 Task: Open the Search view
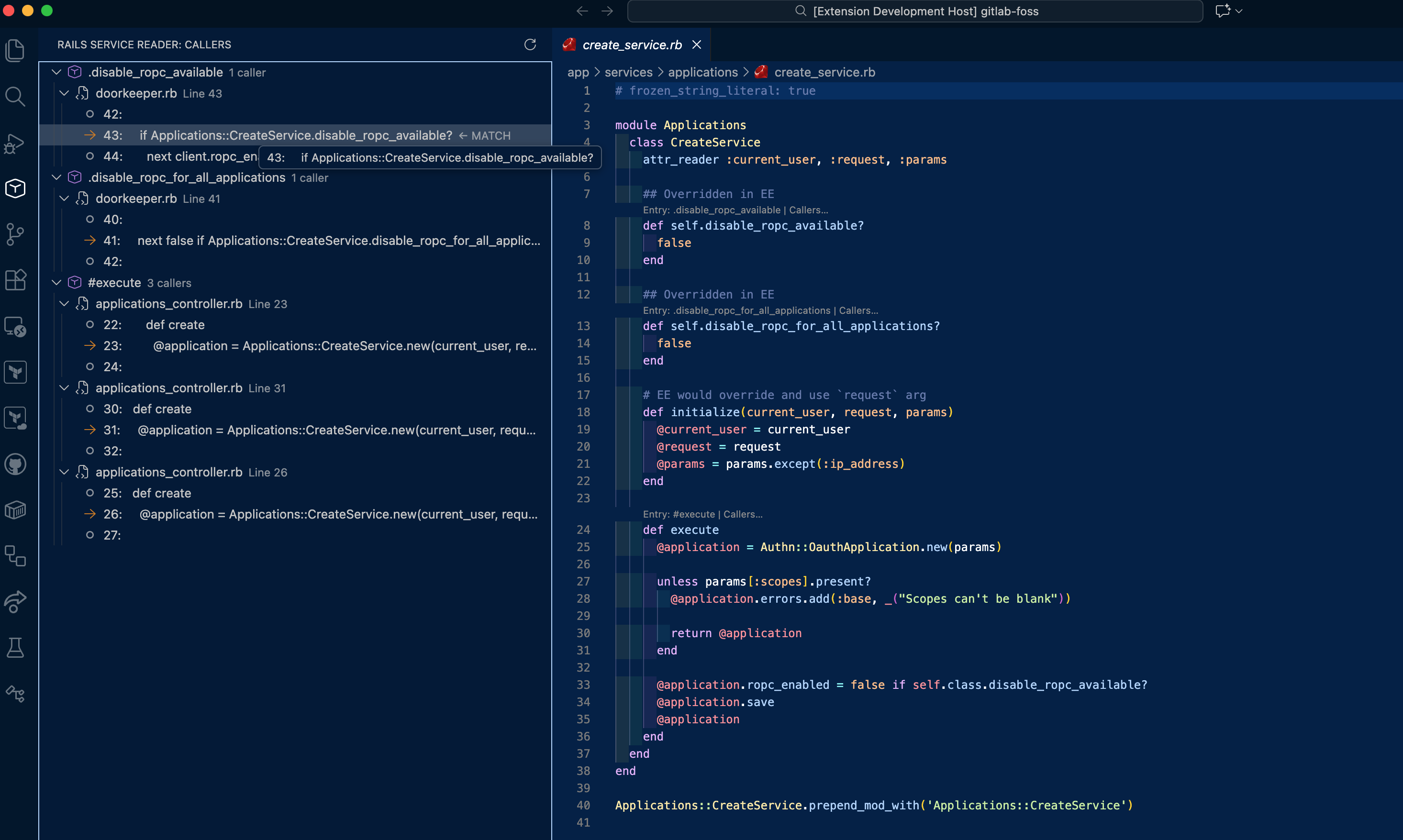15,96
